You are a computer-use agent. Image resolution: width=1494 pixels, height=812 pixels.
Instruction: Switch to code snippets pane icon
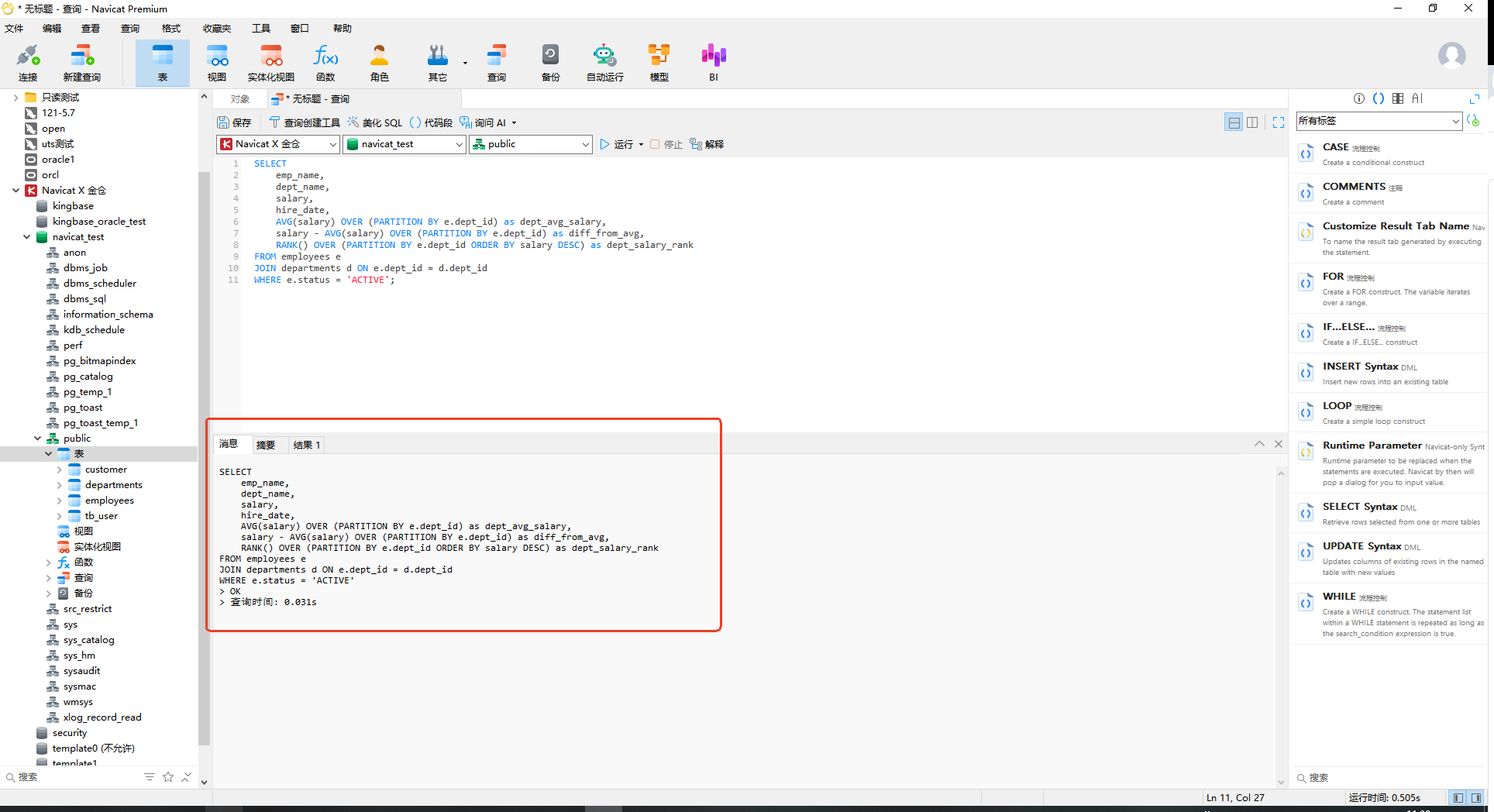(1379, 98)
